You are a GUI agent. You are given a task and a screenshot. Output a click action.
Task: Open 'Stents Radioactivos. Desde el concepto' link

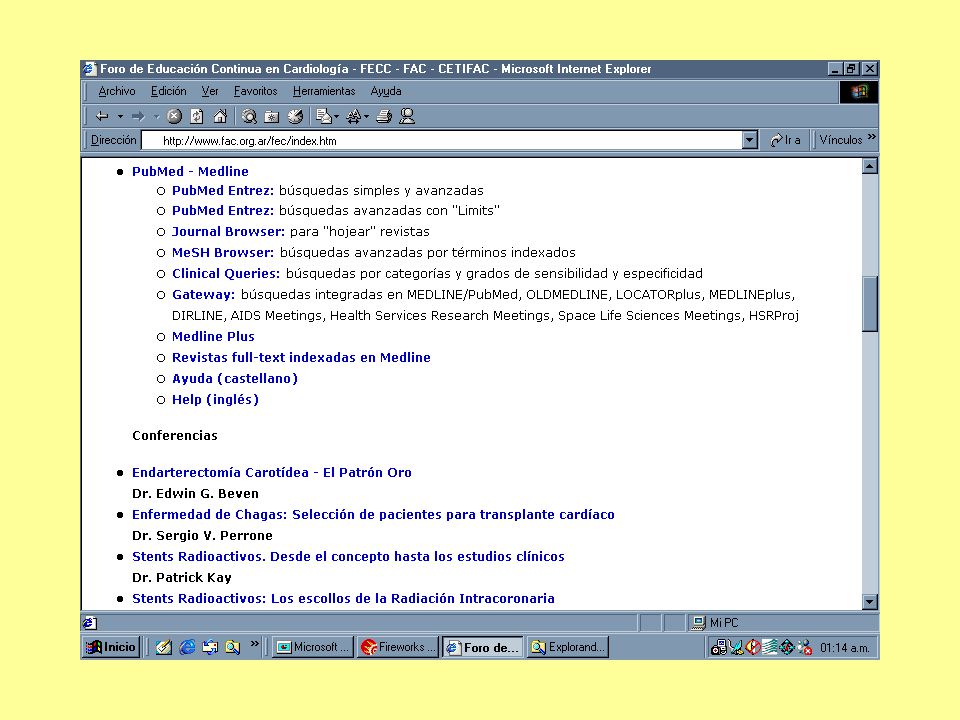pyautogui.click(x=348, y=557)
